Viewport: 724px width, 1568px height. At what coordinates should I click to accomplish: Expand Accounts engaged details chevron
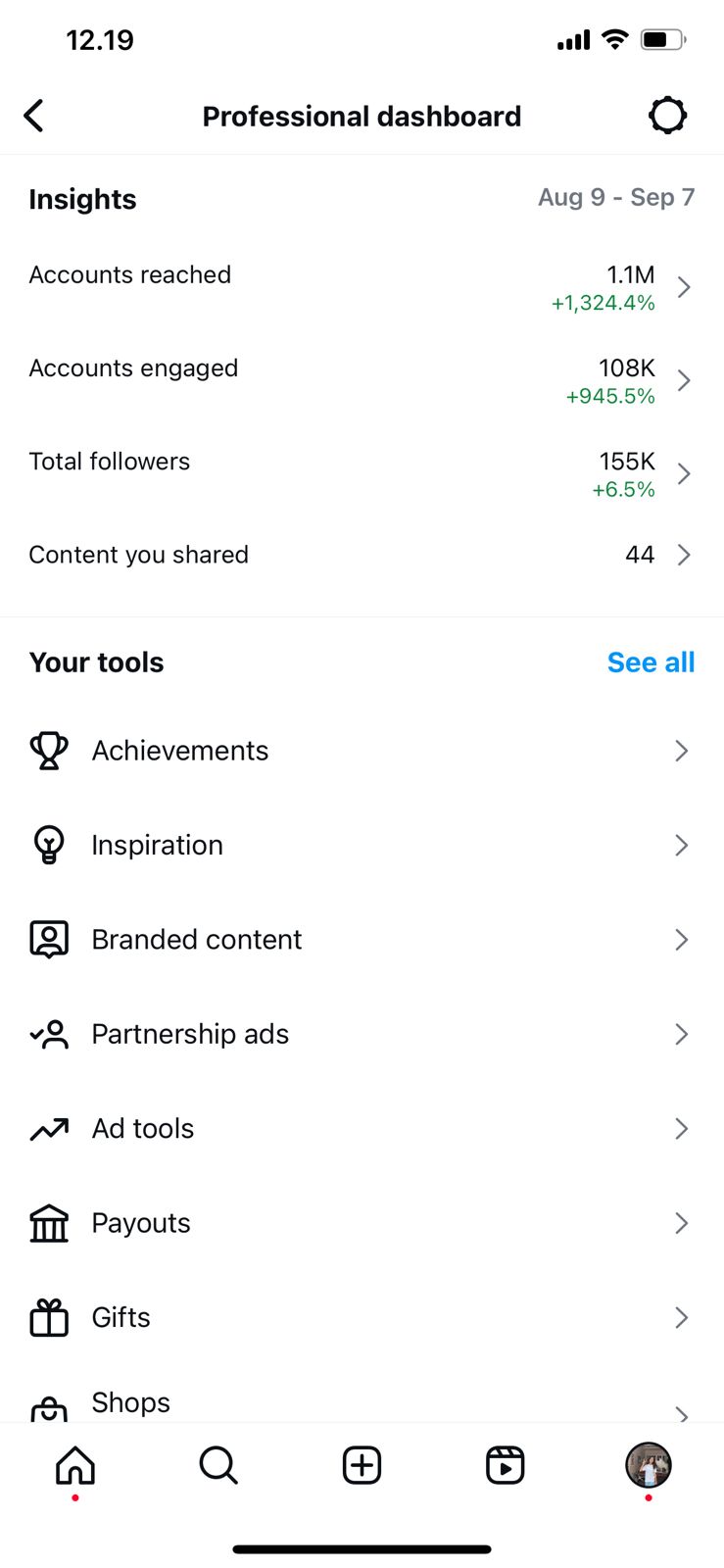(x=684, y=380)
